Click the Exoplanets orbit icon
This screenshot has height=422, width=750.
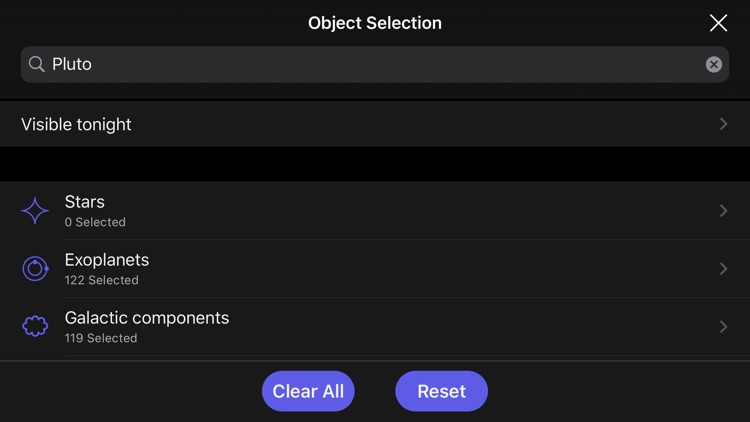pyautogui.click(x=35, y=268)
